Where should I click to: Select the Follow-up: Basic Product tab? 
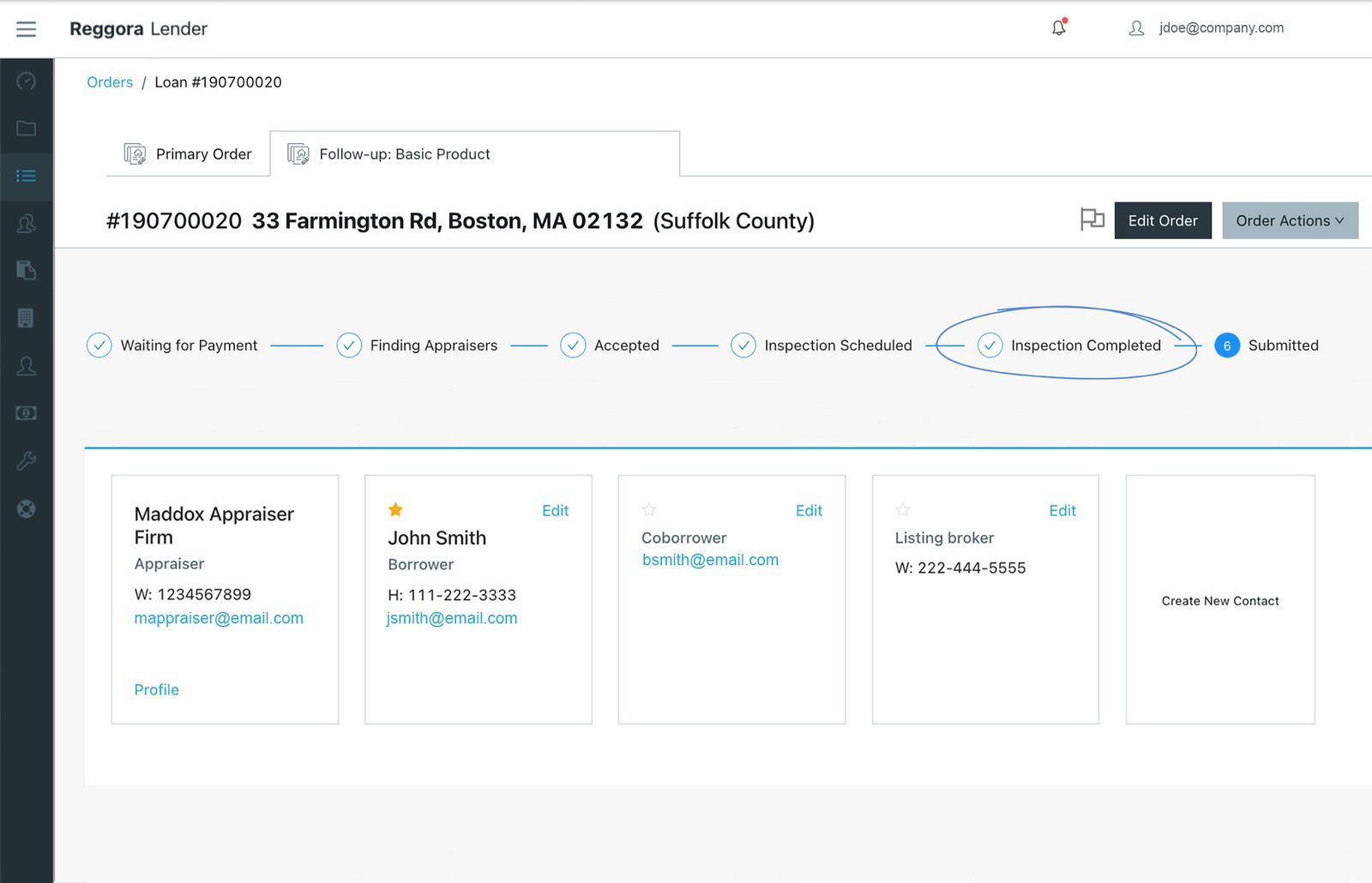[x=405, y=154]
